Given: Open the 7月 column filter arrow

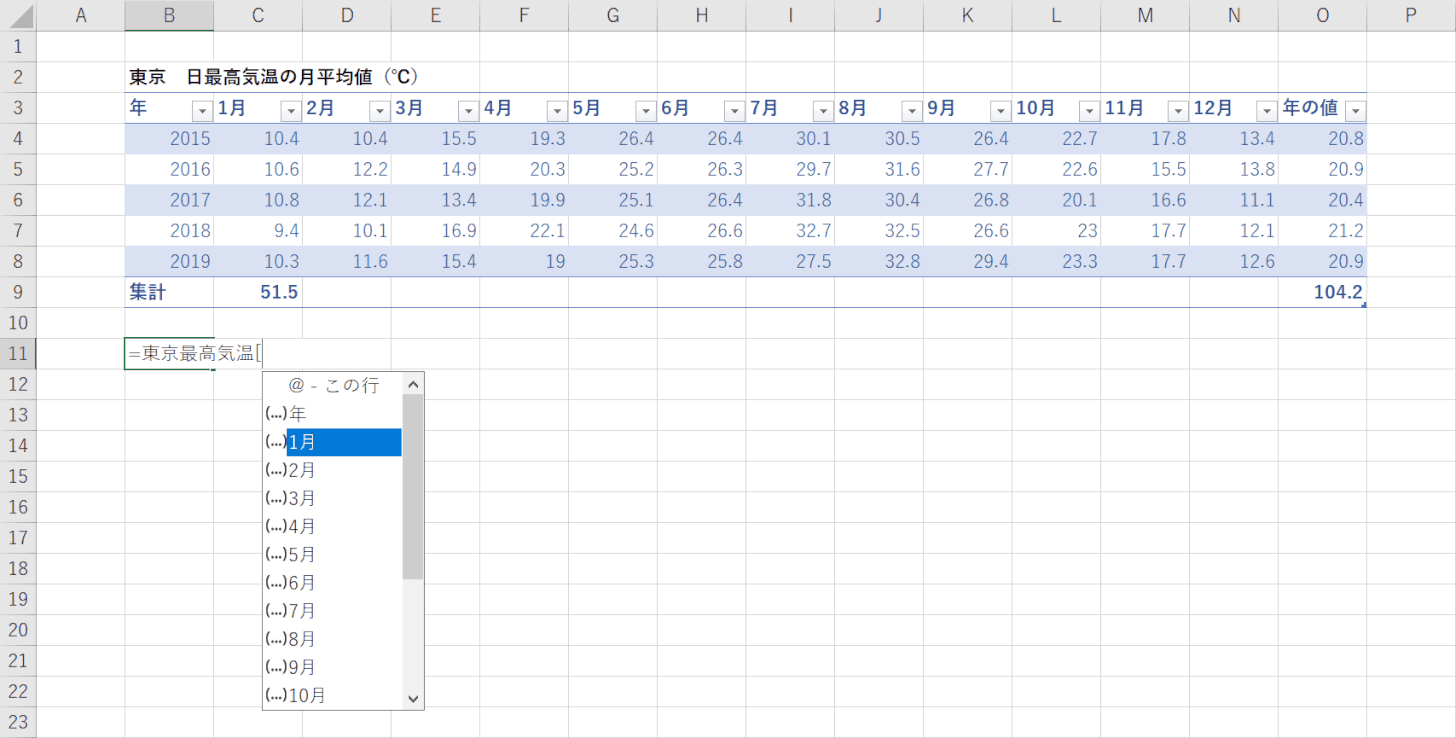Looking at the screenshot, I should tap(823, 111).
